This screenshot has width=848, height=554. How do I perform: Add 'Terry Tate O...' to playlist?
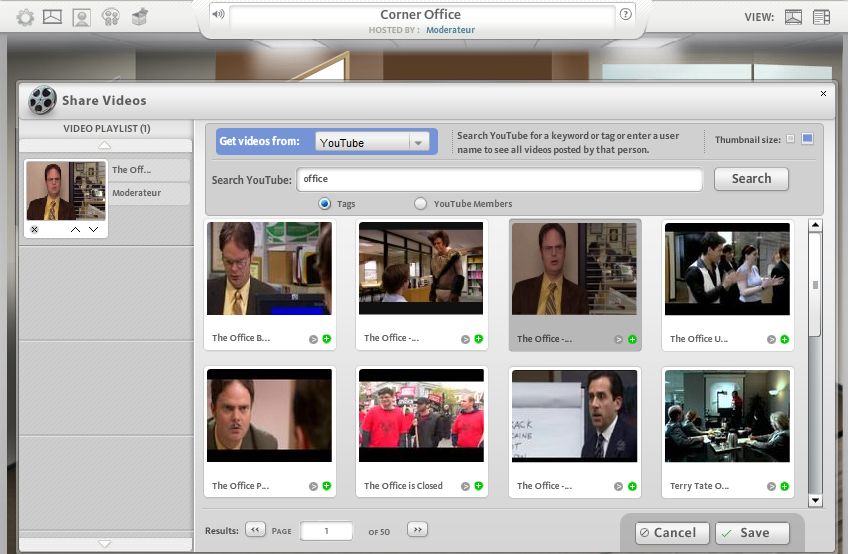coord(785,486)
